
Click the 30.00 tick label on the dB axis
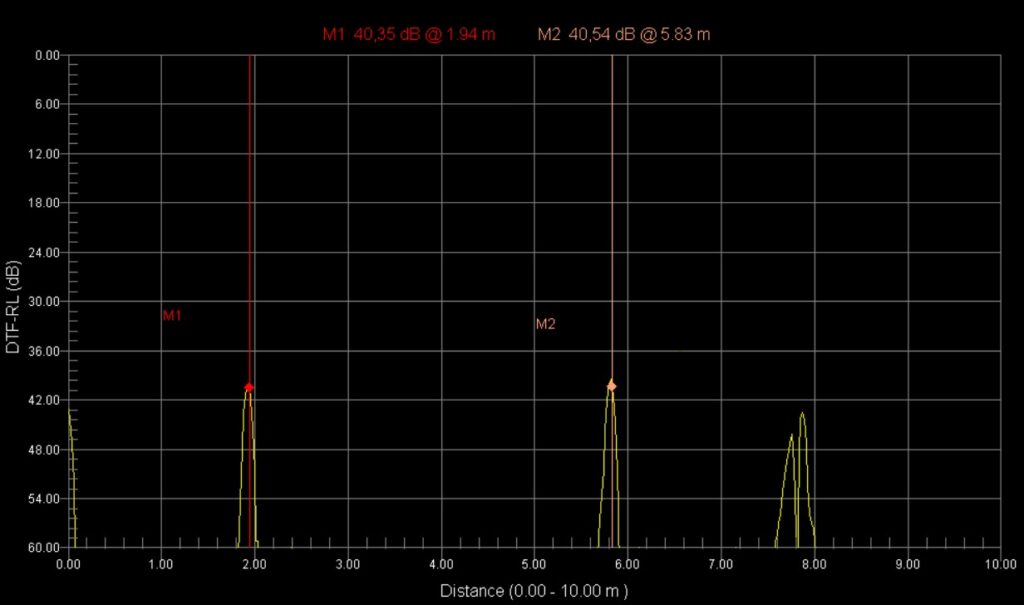pyautogui.click(x=48, y=302)
